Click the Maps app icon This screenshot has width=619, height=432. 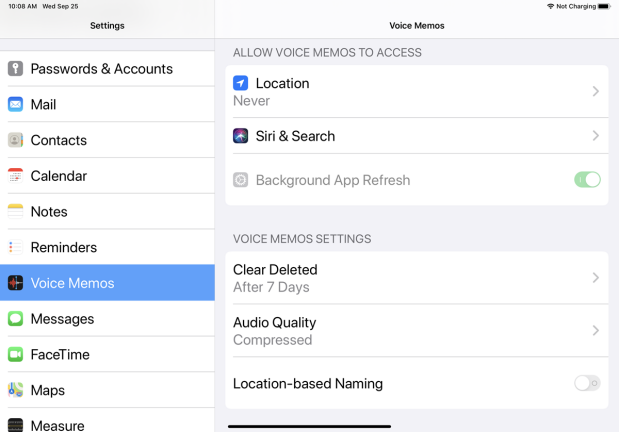[15, 390]
